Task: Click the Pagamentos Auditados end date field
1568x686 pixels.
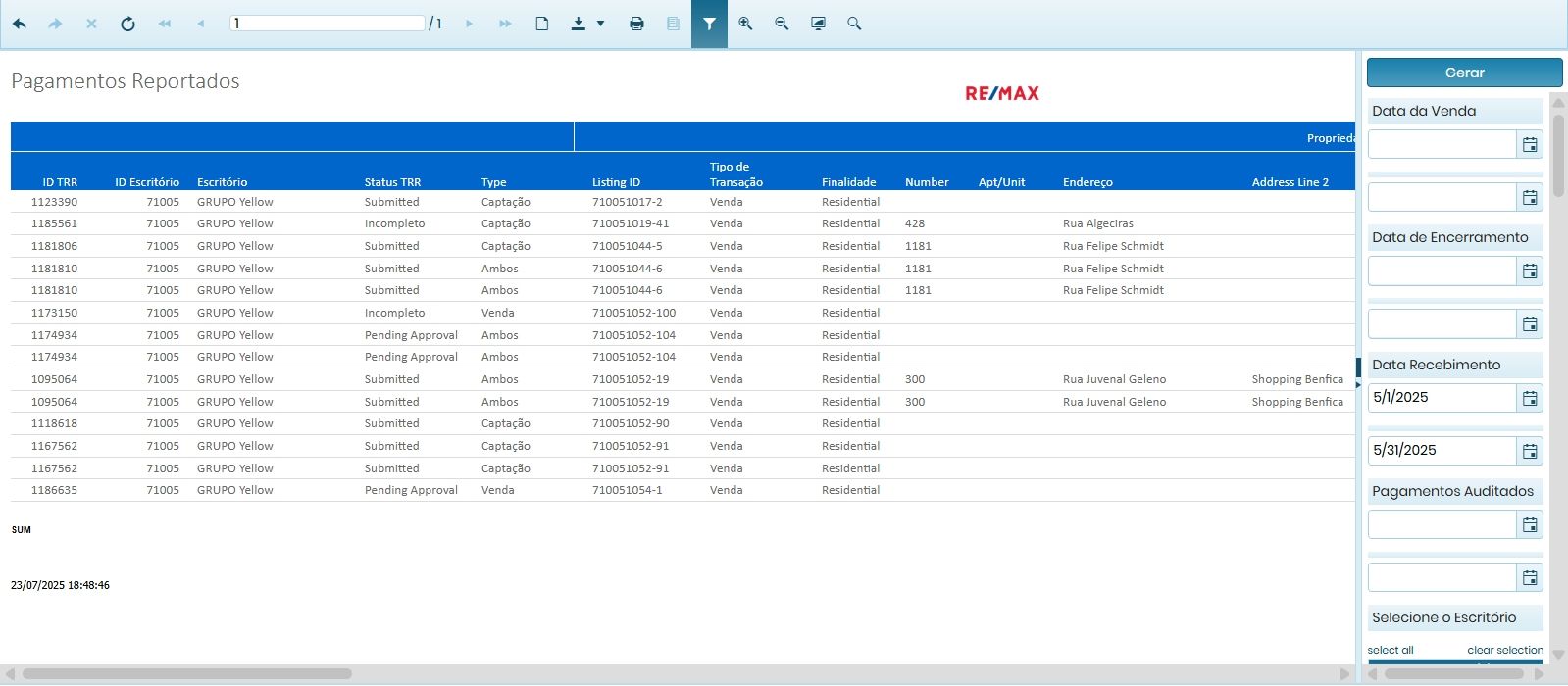Action: [1442, 577]
